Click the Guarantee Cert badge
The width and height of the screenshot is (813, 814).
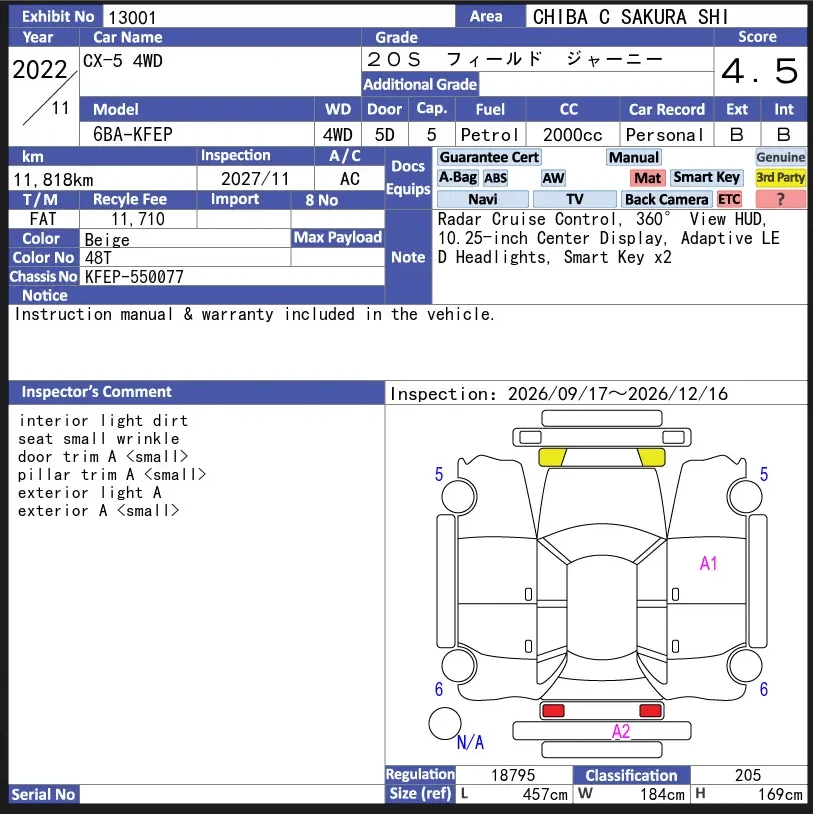pyautogui.click(x=489, y=157)
